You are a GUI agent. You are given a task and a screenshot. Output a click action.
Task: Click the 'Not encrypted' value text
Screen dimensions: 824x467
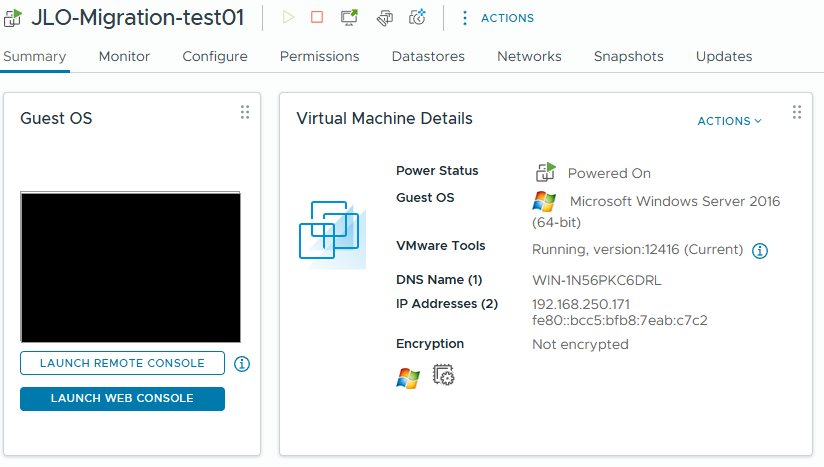pos(580,344)
